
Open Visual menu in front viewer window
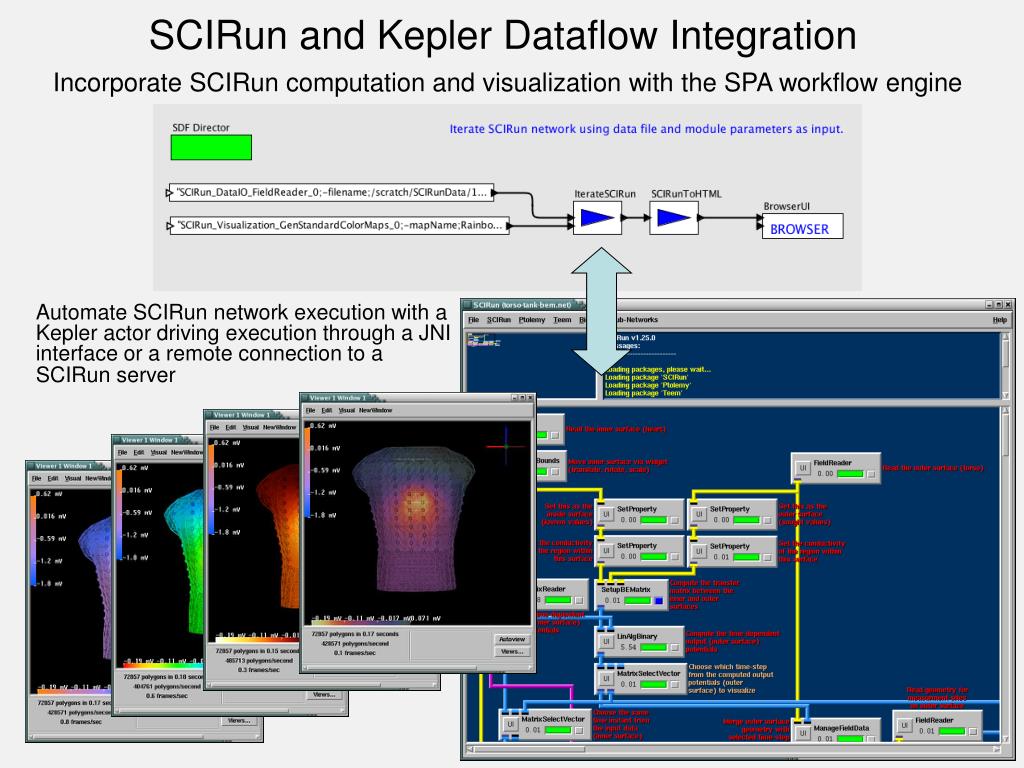pos(346,411)
